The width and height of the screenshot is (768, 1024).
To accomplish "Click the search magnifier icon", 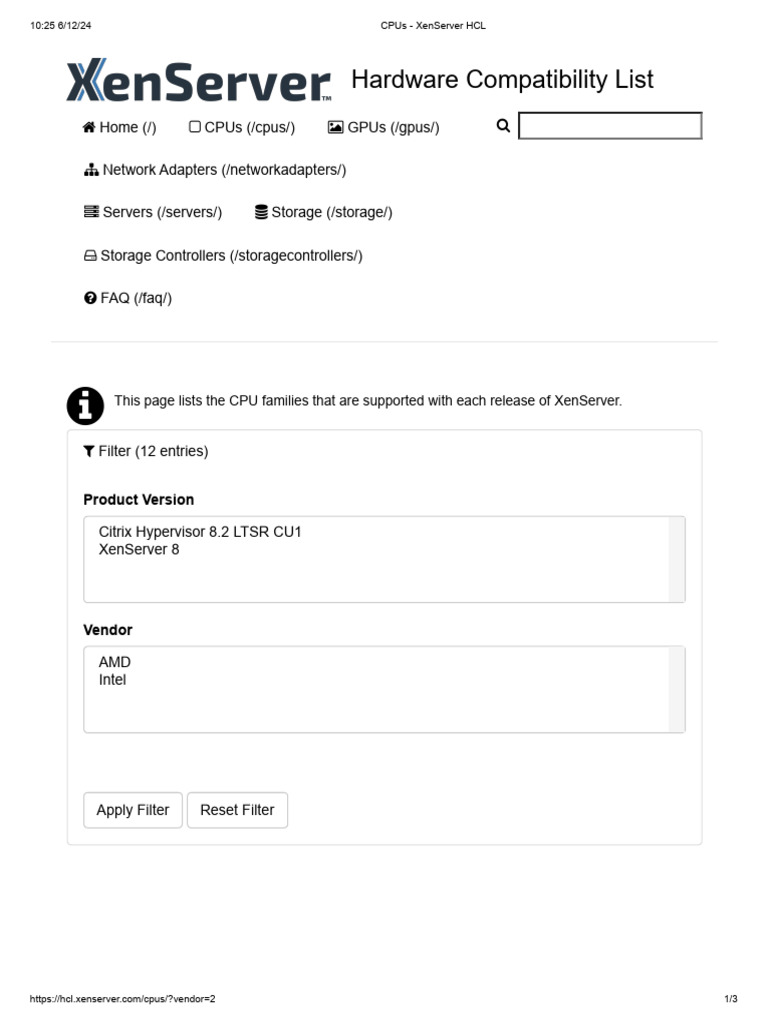I will (503, 126).
